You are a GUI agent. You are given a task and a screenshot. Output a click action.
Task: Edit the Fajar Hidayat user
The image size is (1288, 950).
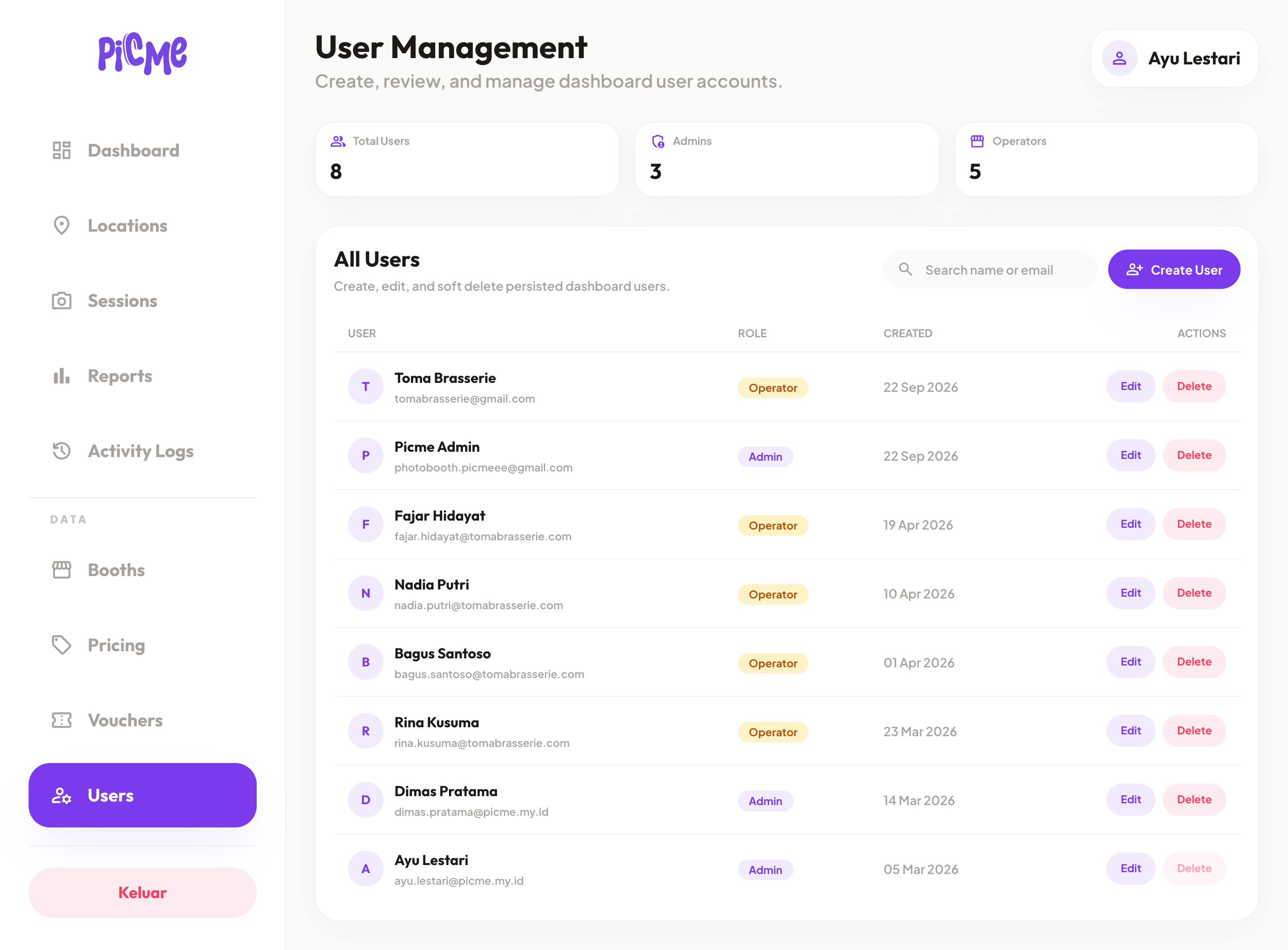[1131, 524]
